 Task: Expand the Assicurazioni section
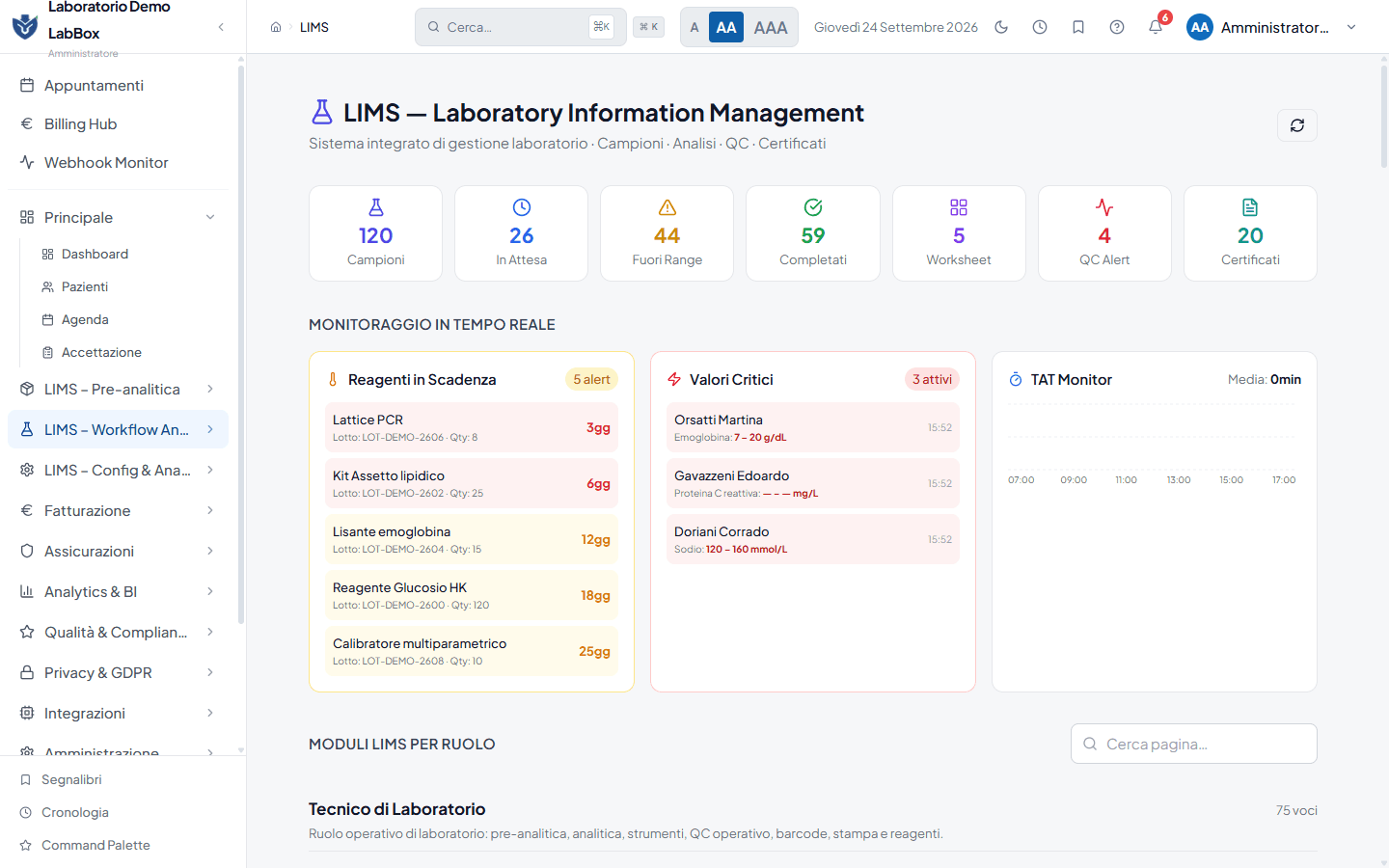point(118,551)
